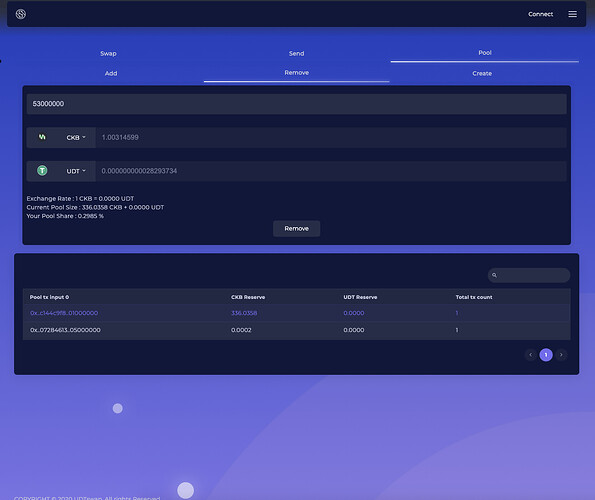The width and height of the screenshot is (595, 500).
Task: Switch to the Send tab
Action: click(x=296, y=53)
